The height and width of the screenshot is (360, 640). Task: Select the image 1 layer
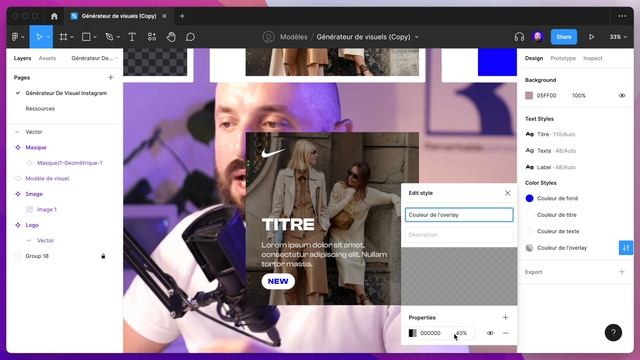[47, 209]
